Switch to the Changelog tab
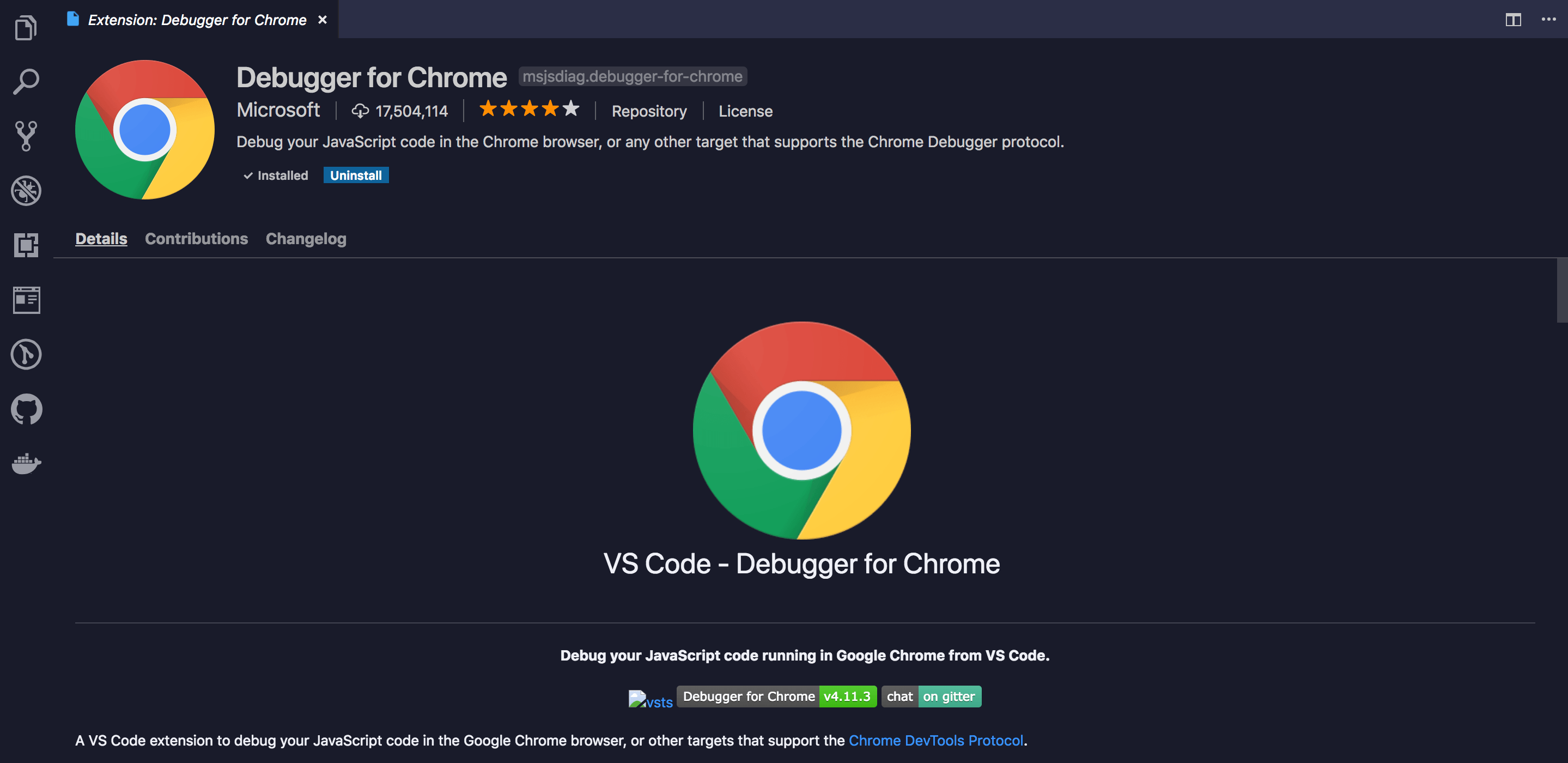Screen dimensions: 1568x763 click(306, 238)
